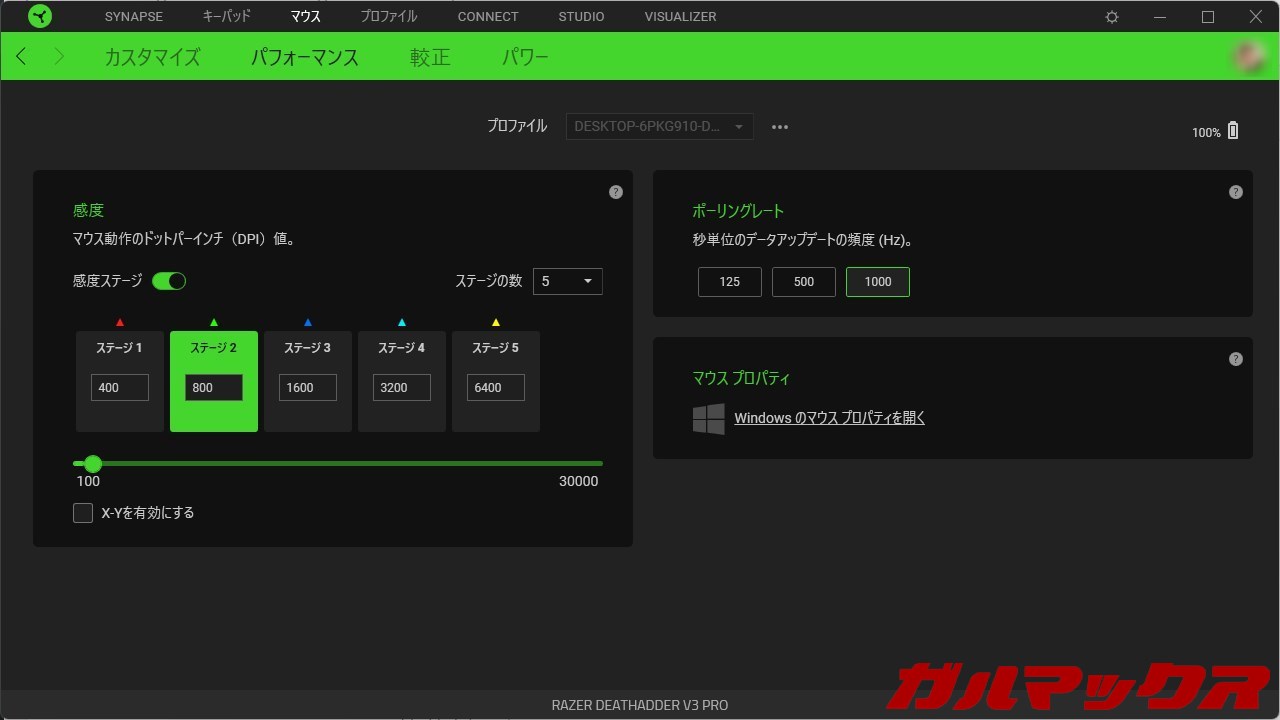
Task: Open the ellipsis options next to the profile dropdown
Action: click(780, 126)
